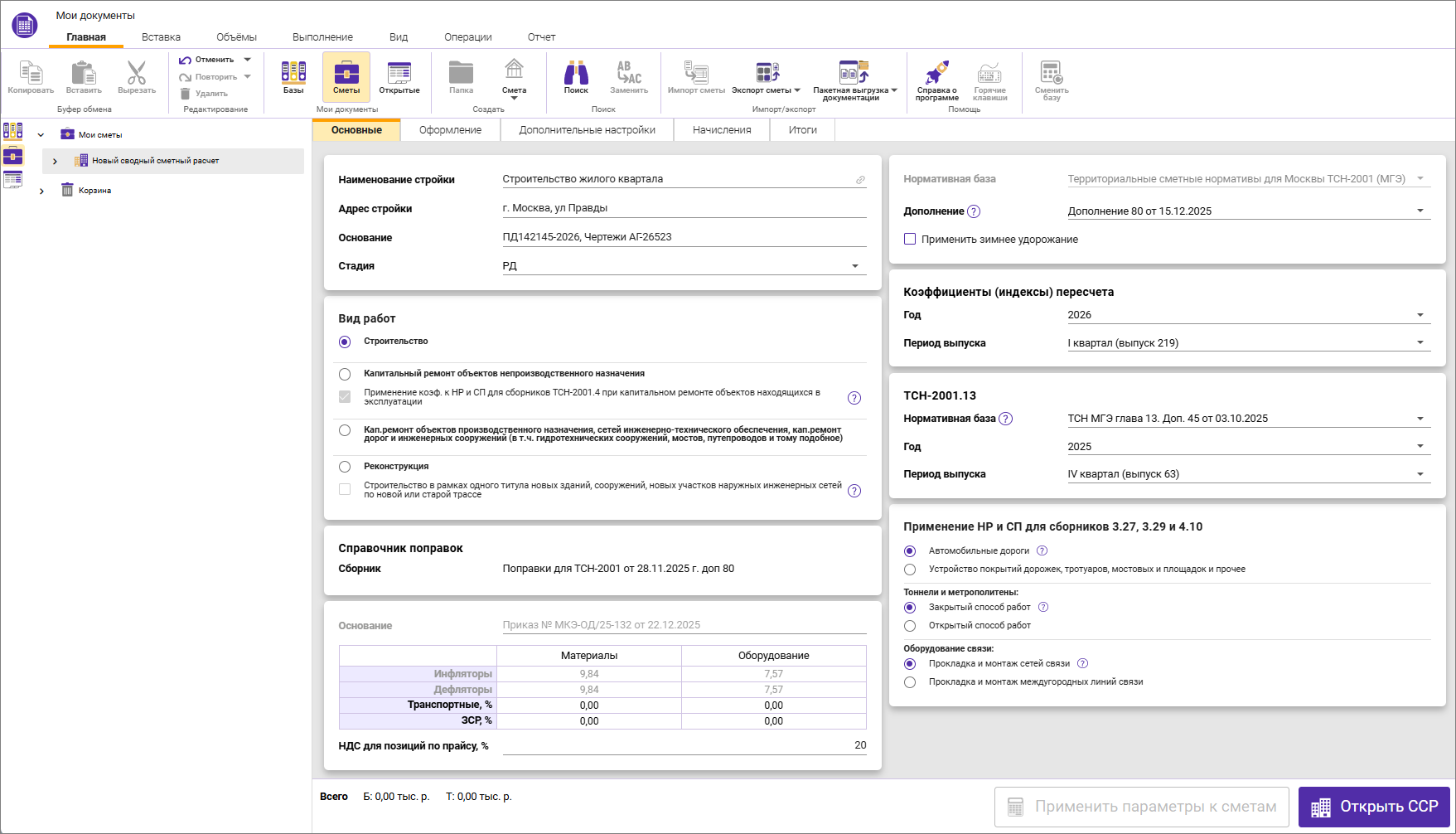Click the help icon next to Дополнение
The height and width of the screenshot is (834, 1456).
(x=974, y=211)
